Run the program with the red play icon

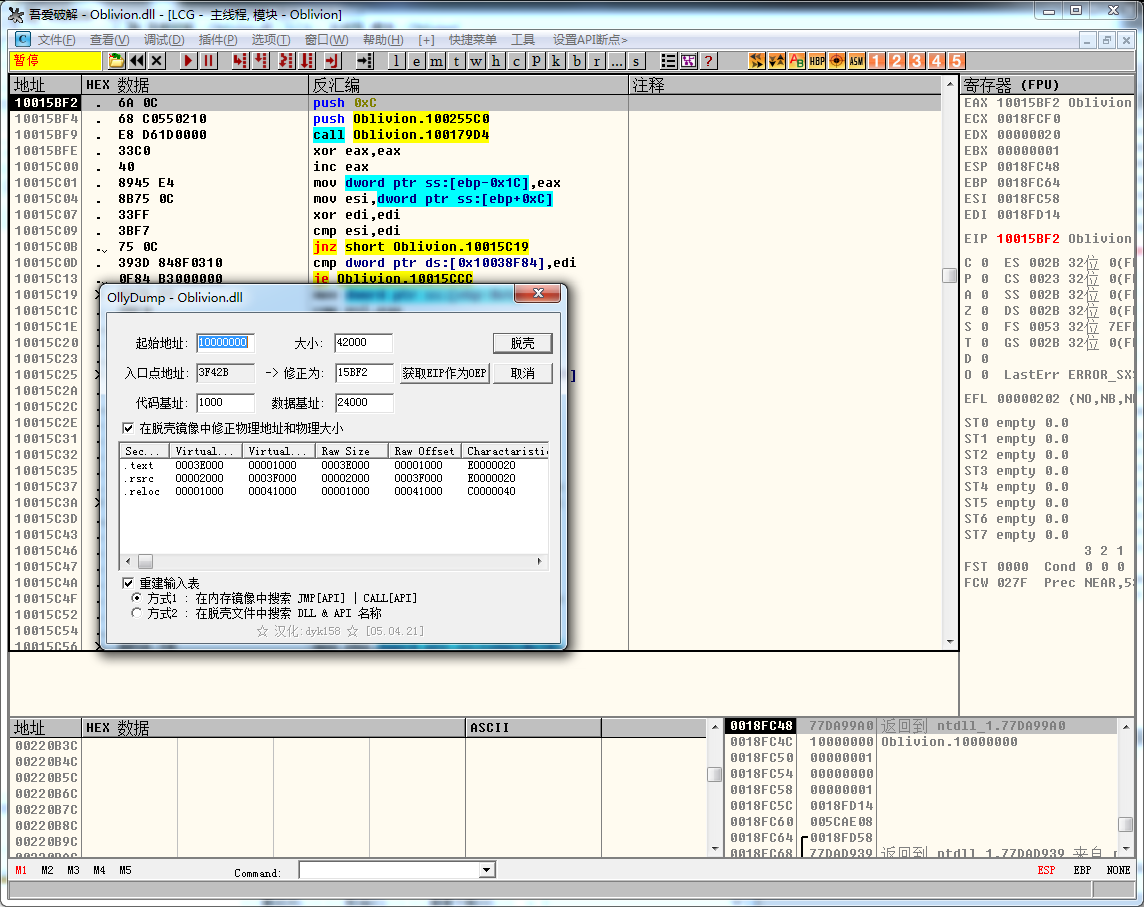click(x=188, y=61)
